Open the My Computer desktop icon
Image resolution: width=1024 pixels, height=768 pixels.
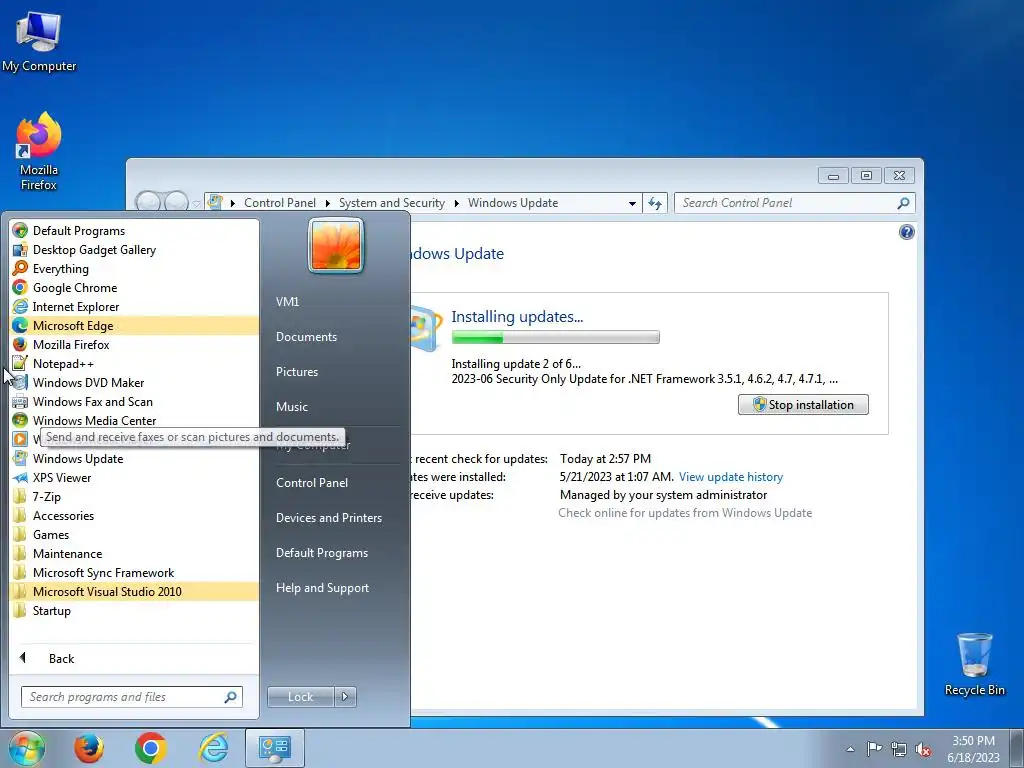point(39,42)
